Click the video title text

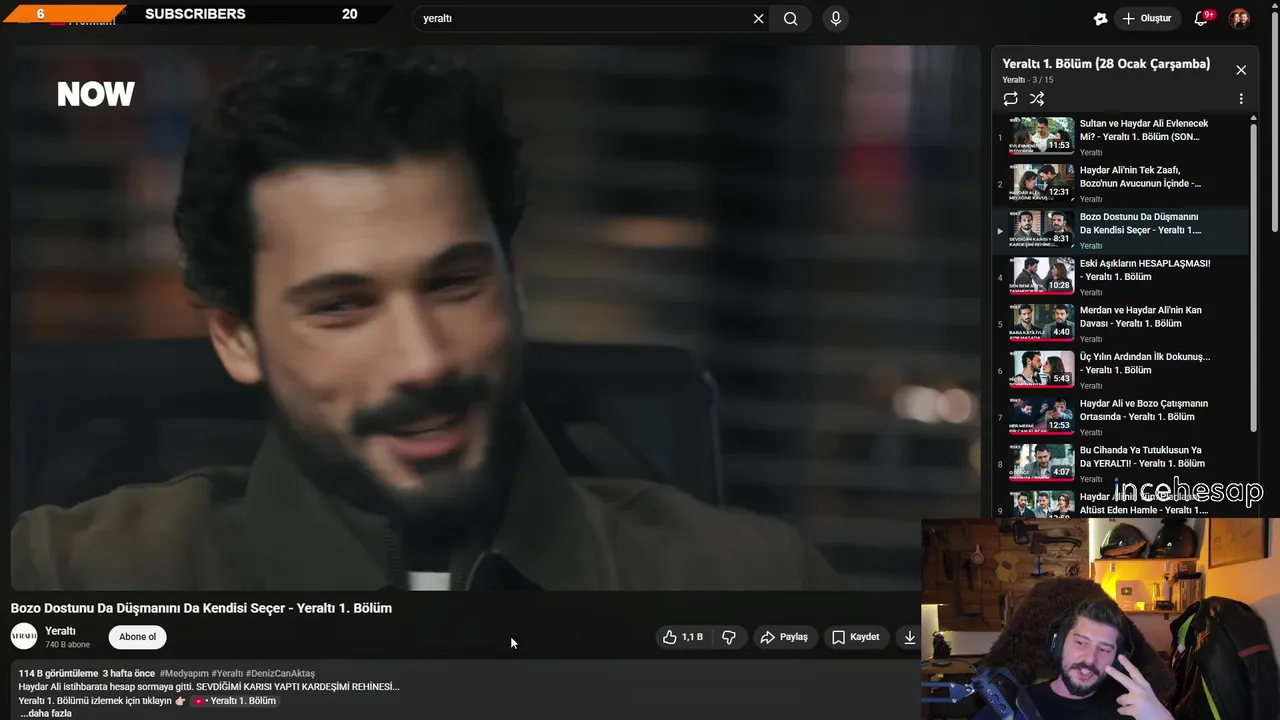[201, 608]
